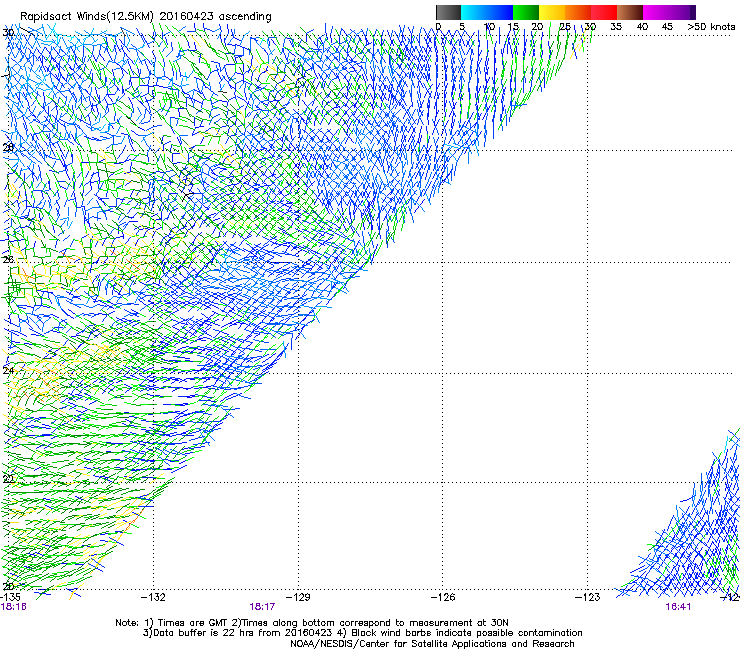Click the latitude label '24'
This screenshot has height=650, width=740.
coord(8,371)
